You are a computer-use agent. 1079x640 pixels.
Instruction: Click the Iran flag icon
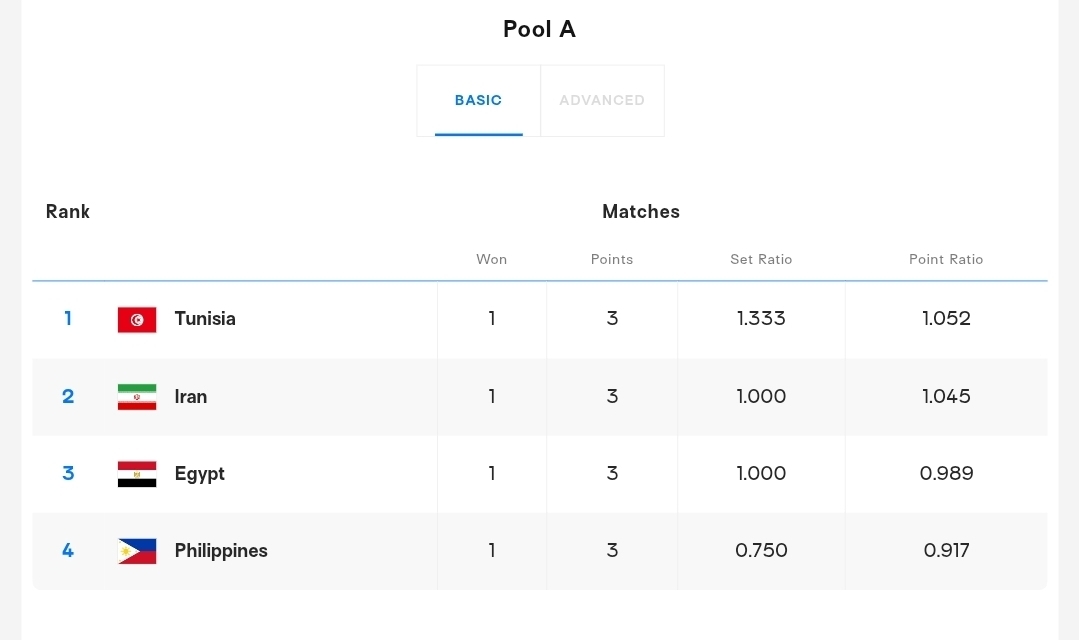point(137,397)
